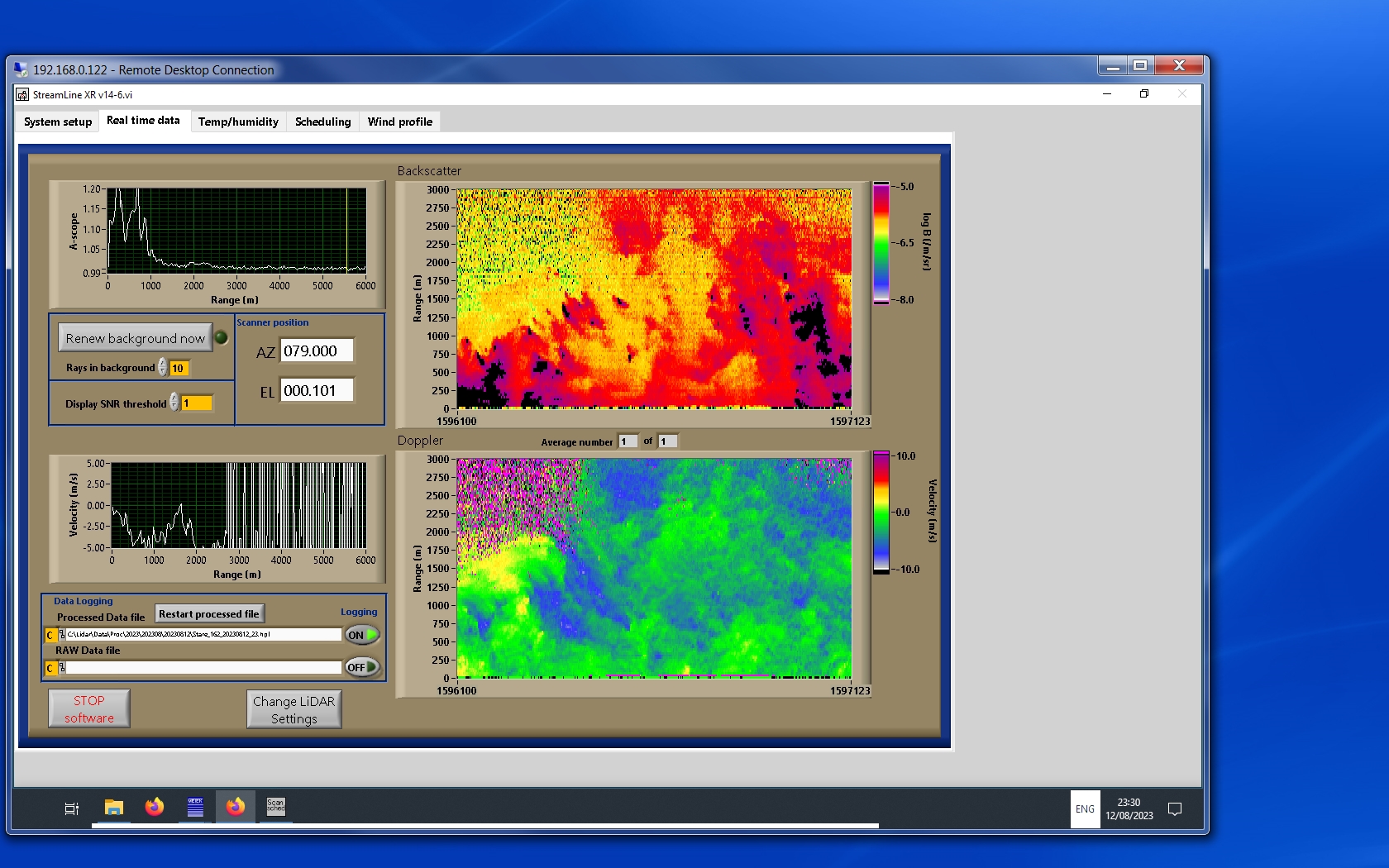Open File Explorer from the remote taskbar
Screen dimensions: 1389x868
[114, 808]
